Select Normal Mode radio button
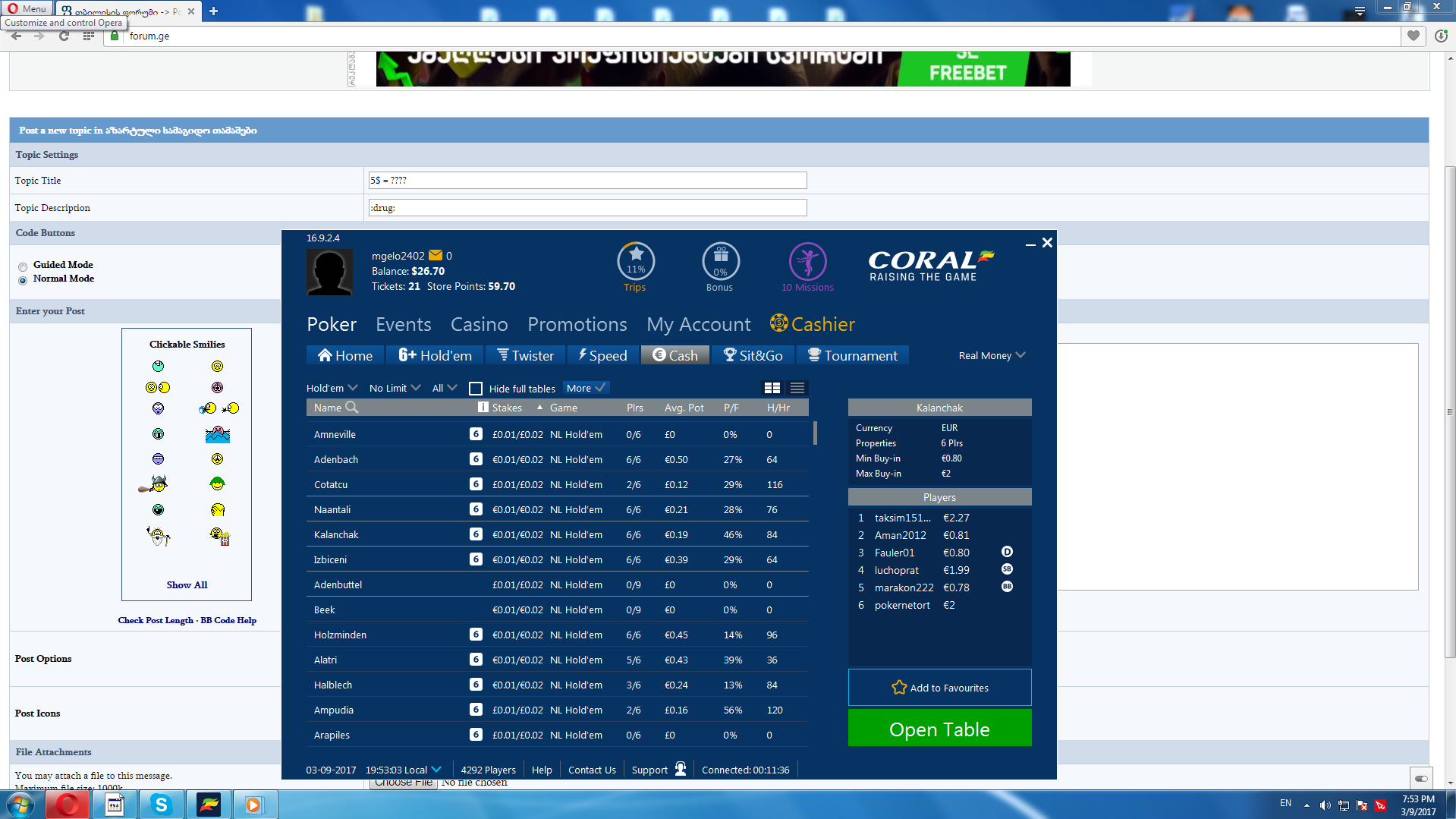This screenshot has height=819, width=1456. click(23, 280)
